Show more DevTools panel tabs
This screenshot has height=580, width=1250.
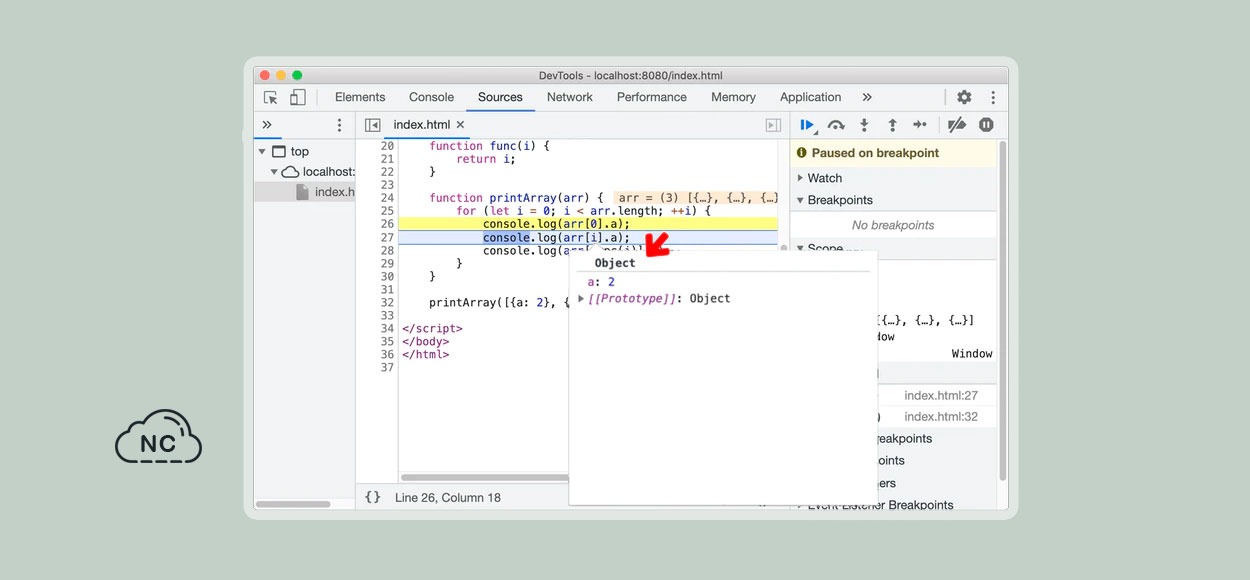click(x=867, y=97)
